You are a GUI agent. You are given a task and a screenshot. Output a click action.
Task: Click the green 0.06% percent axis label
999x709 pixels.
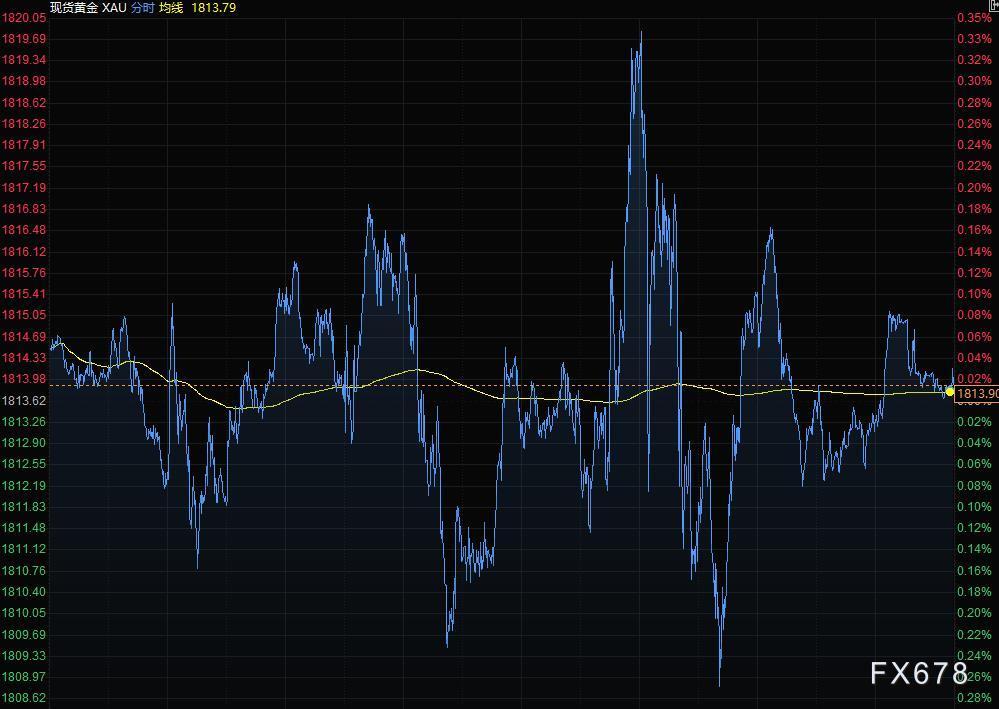[x=975, y=464]
